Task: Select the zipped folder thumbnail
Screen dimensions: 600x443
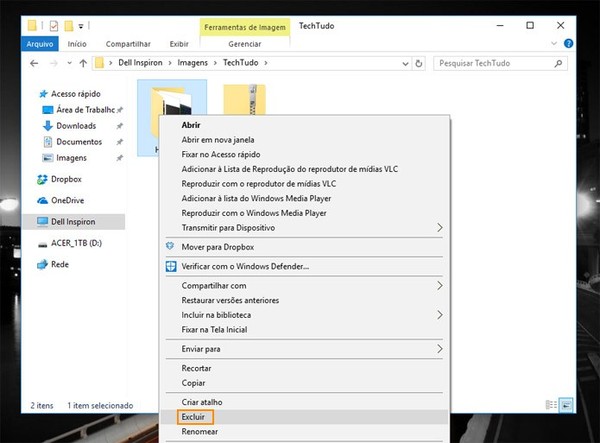Action: [x=244, y=105]
